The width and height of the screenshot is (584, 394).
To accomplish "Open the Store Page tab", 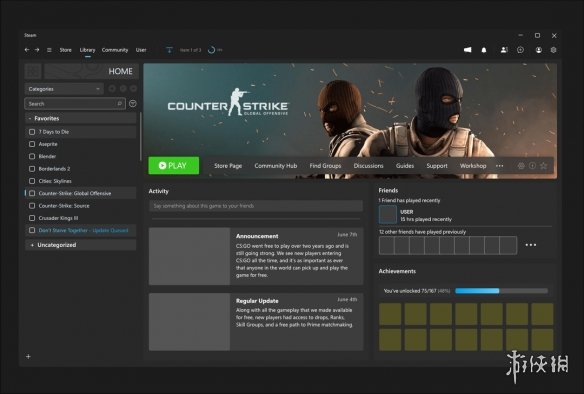I will (228, 166).
